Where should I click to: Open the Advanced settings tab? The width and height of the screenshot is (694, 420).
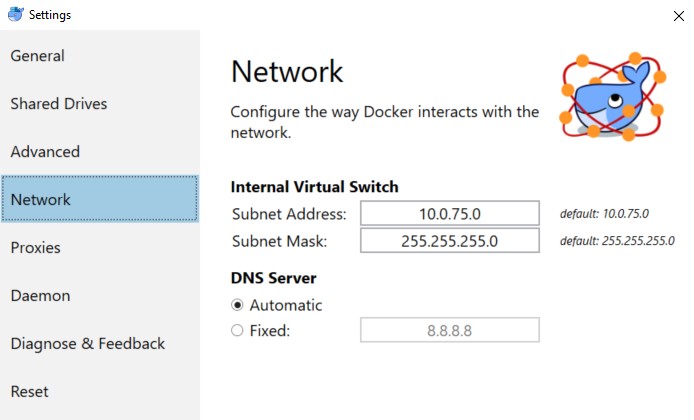click(45, 152)
